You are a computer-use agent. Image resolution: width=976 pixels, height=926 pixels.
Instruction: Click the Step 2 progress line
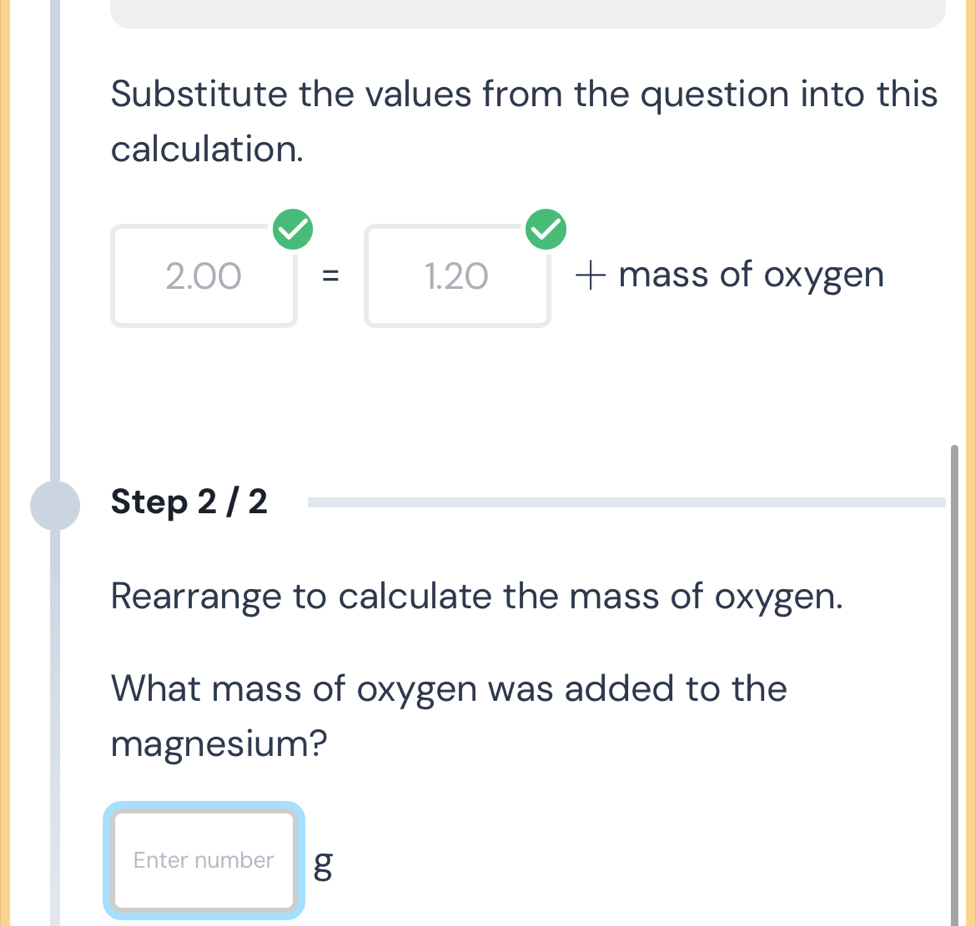[620, 503]
